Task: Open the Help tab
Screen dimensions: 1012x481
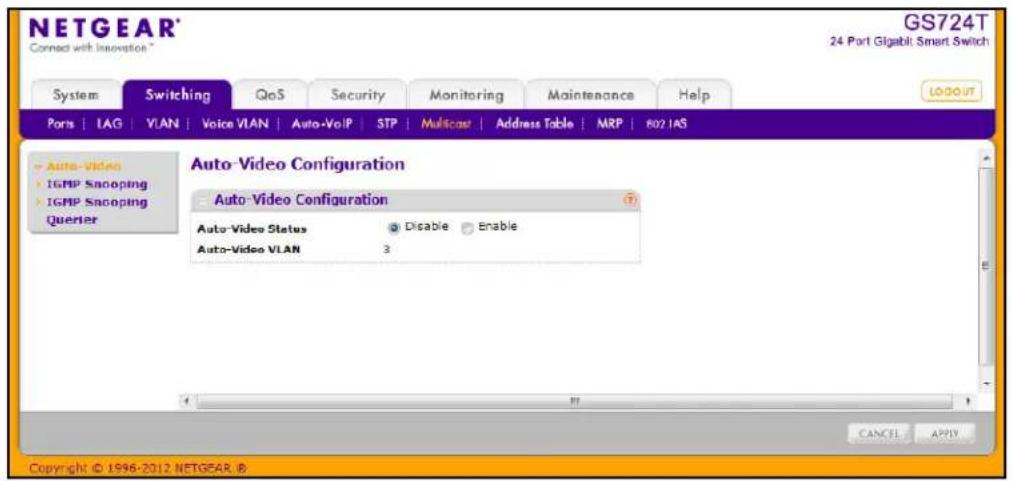Action: [x=694, y=96]
